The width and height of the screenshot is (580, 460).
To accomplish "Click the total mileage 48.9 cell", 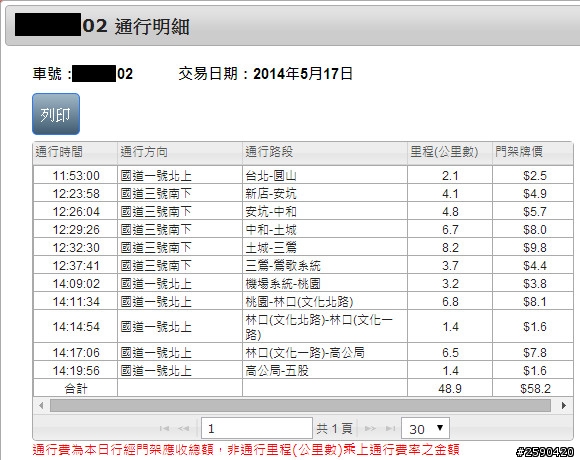I will [450, 389].
